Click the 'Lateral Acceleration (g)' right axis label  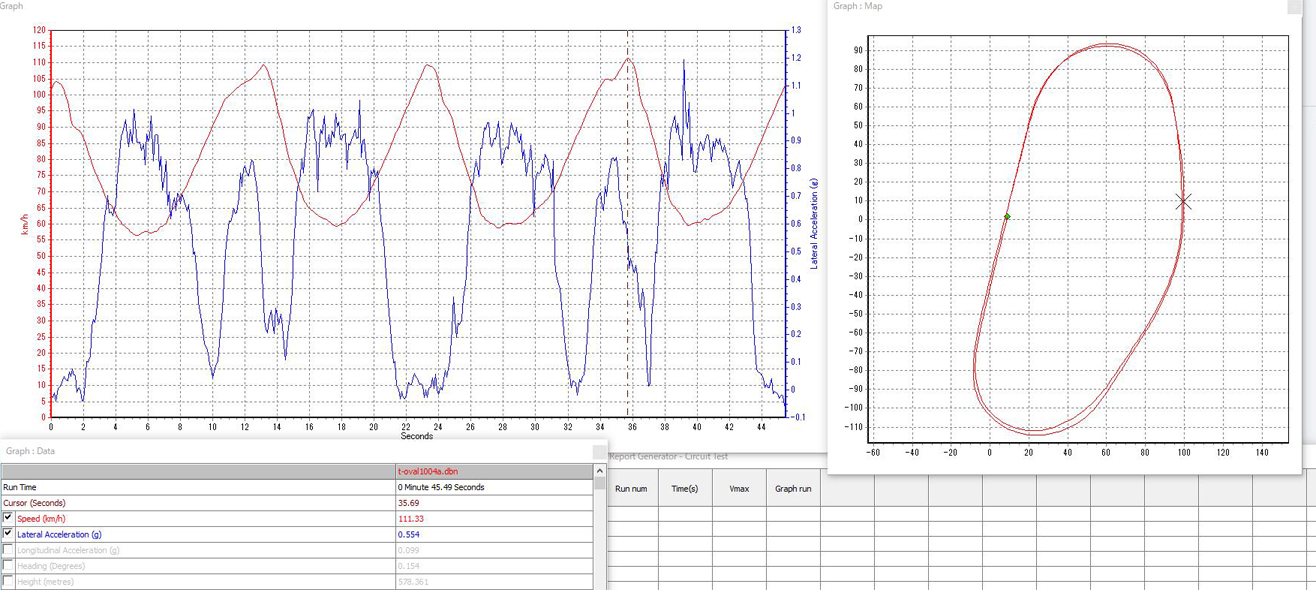tap(815, 224)
